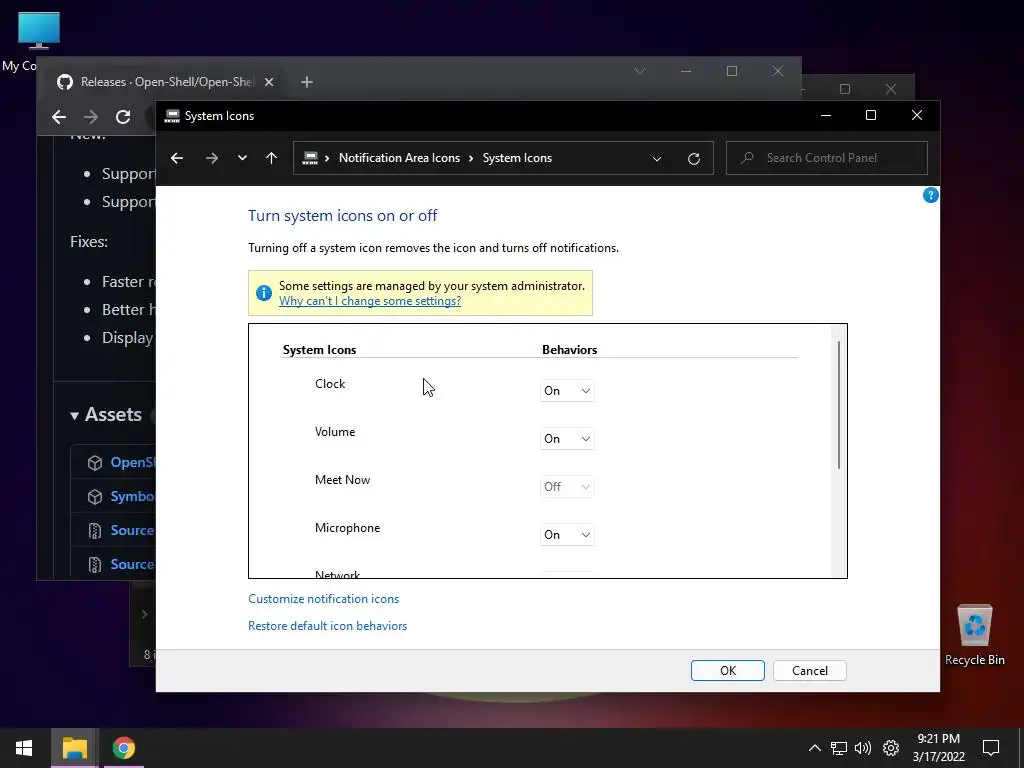Click the GitHub icon on browser tab
This screenshot has width=1024, height=768.
point(65,82)
